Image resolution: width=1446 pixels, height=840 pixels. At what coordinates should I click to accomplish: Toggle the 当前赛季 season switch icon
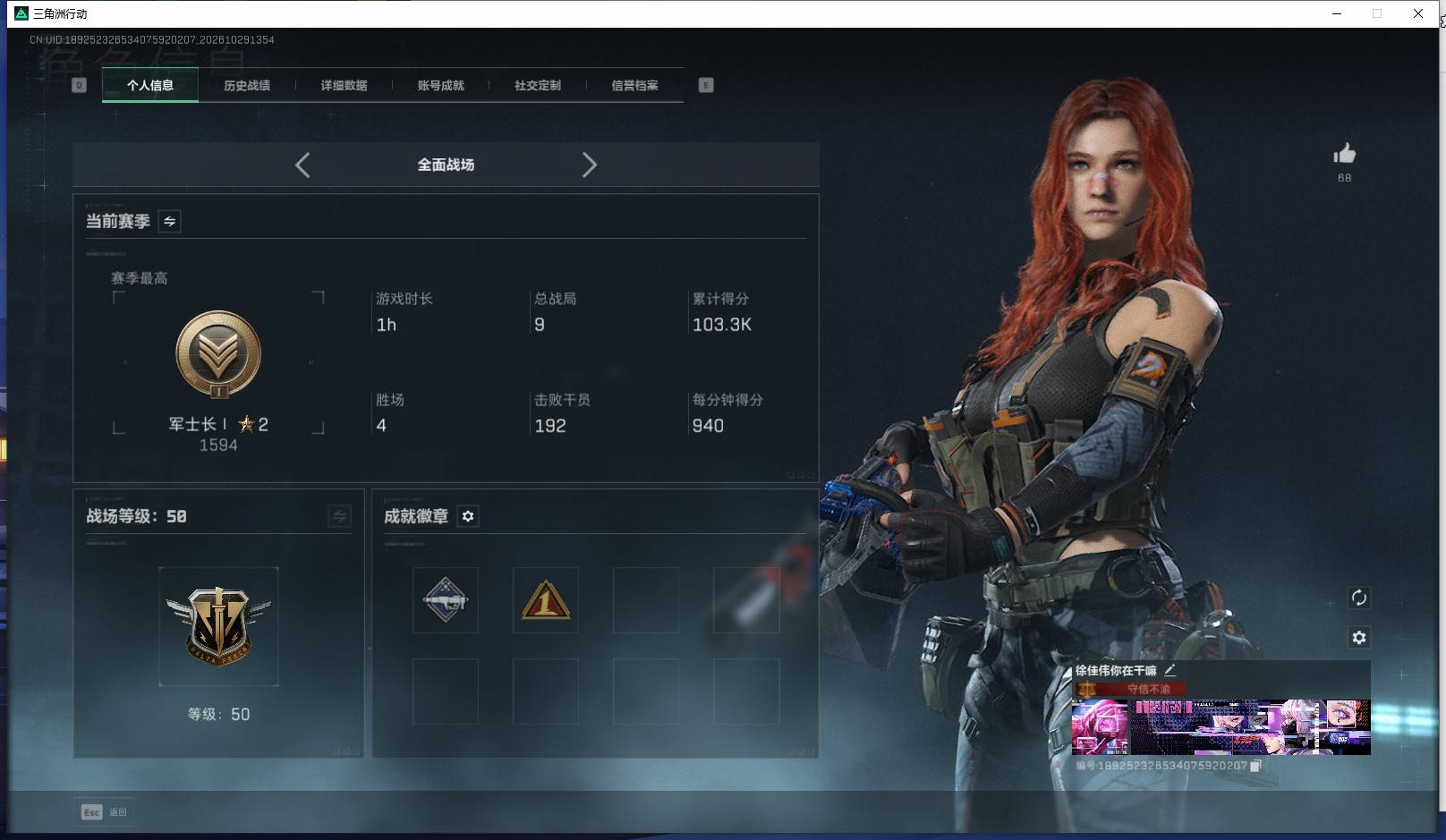coord(169,221)
